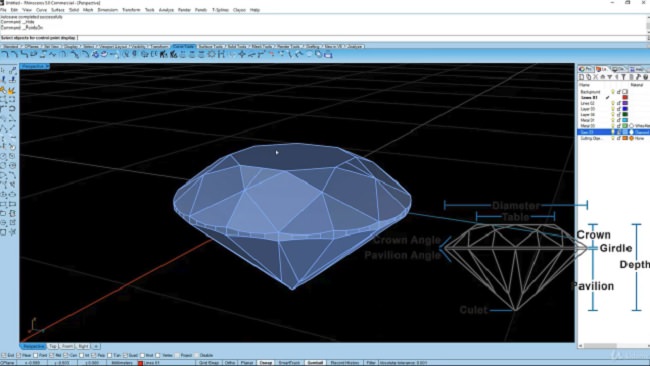Switch to the Curve Tools toolbar tab
The width and height of the screenshot is (650, 366).
tap(184, 46)
